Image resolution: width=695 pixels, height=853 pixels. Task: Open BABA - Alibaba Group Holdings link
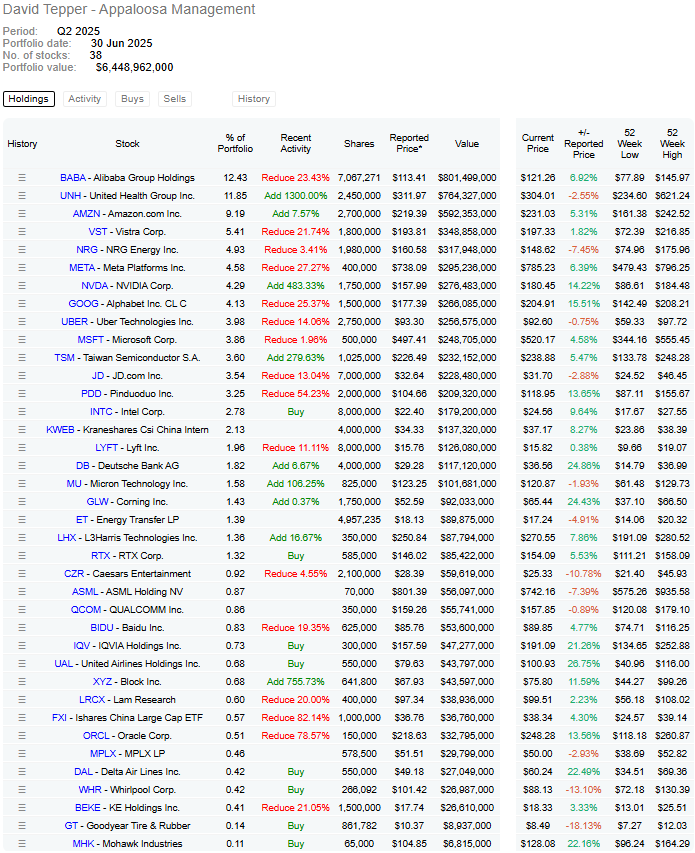[x=127, y=178]
